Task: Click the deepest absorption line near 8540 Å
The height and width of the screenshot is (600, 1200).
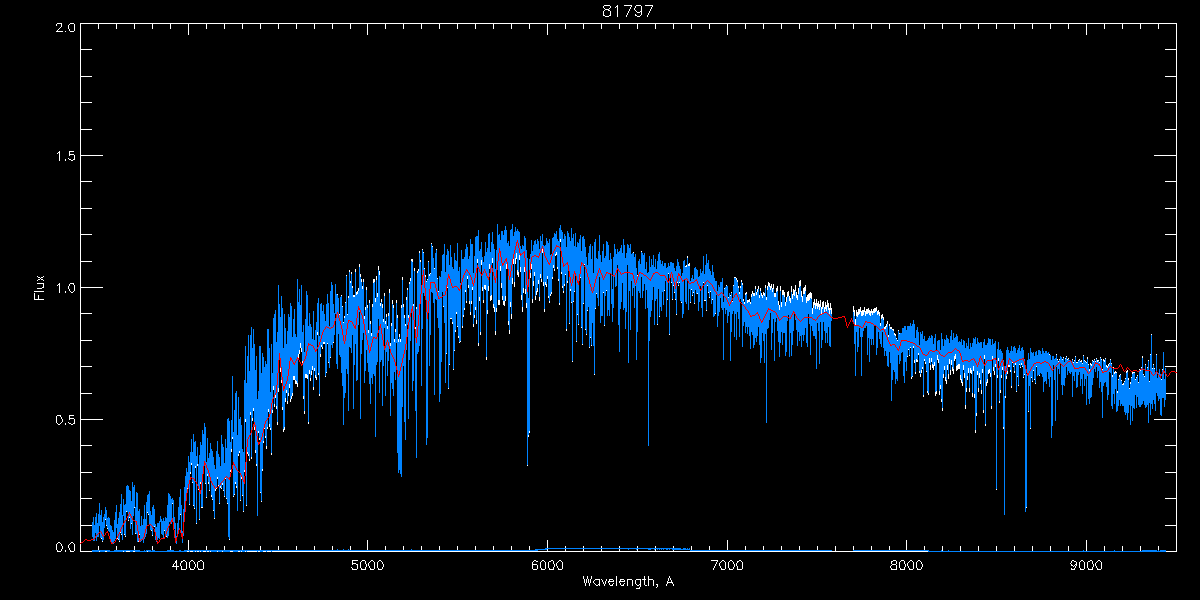Action: pos(1004,508)
